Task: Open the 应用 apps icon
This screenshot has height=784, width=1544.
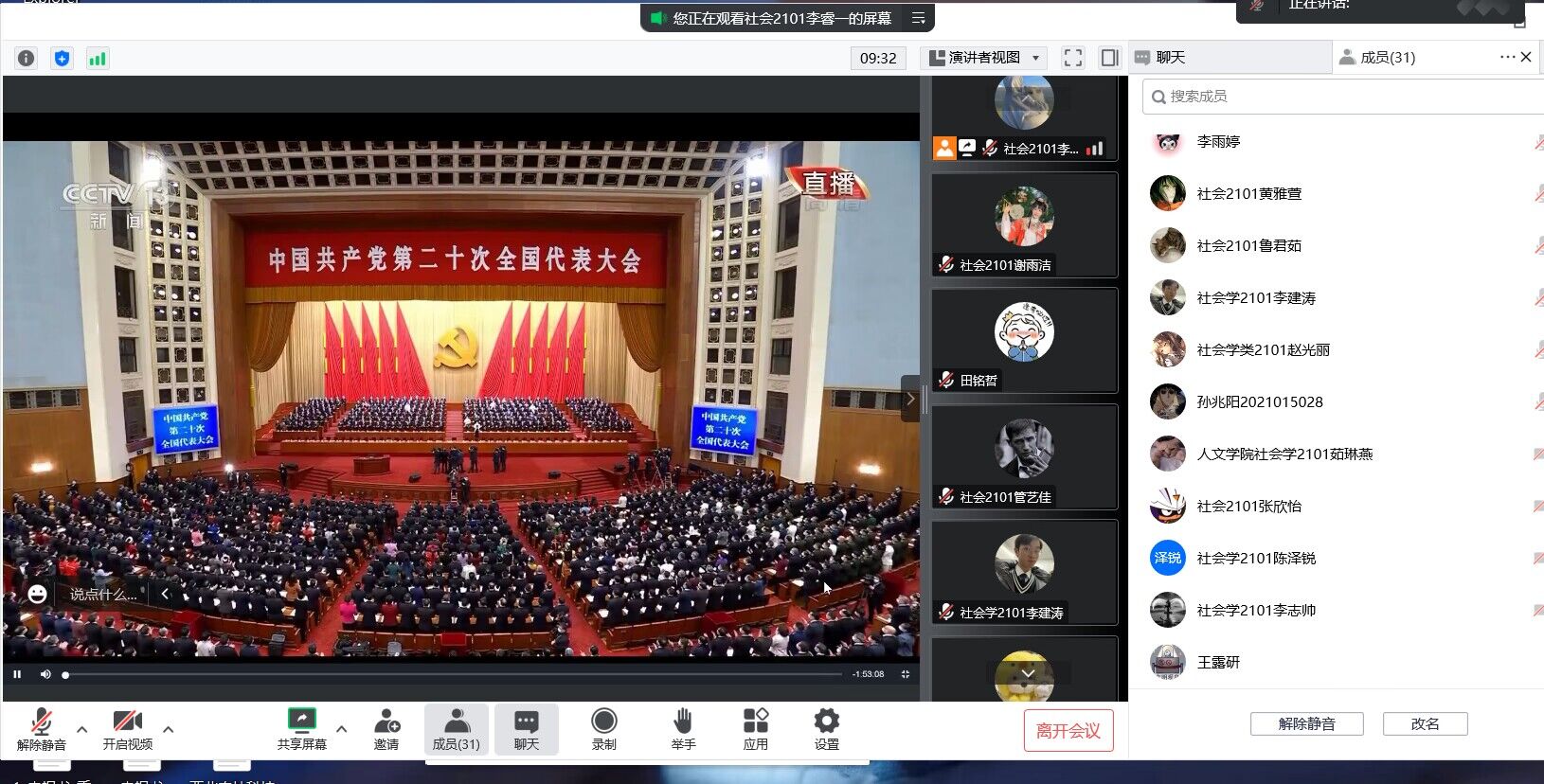Action: tap(755, 729)
